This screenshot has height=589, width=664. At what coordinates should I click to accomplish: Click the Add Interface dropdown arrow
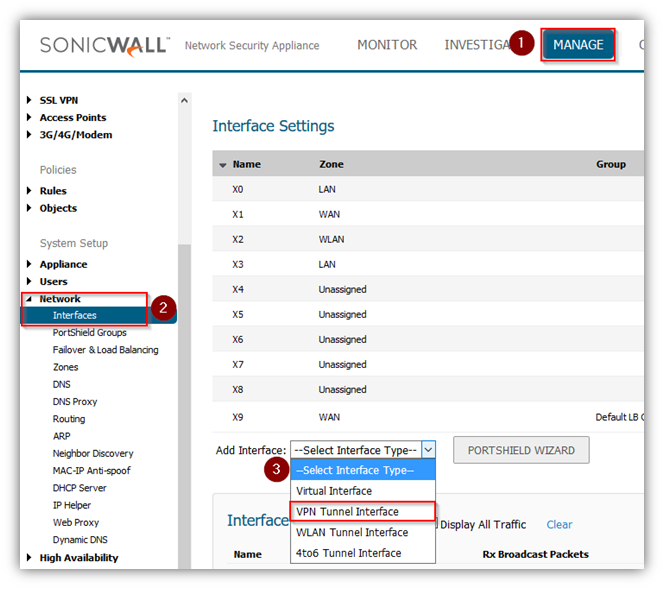click(428, 450)
